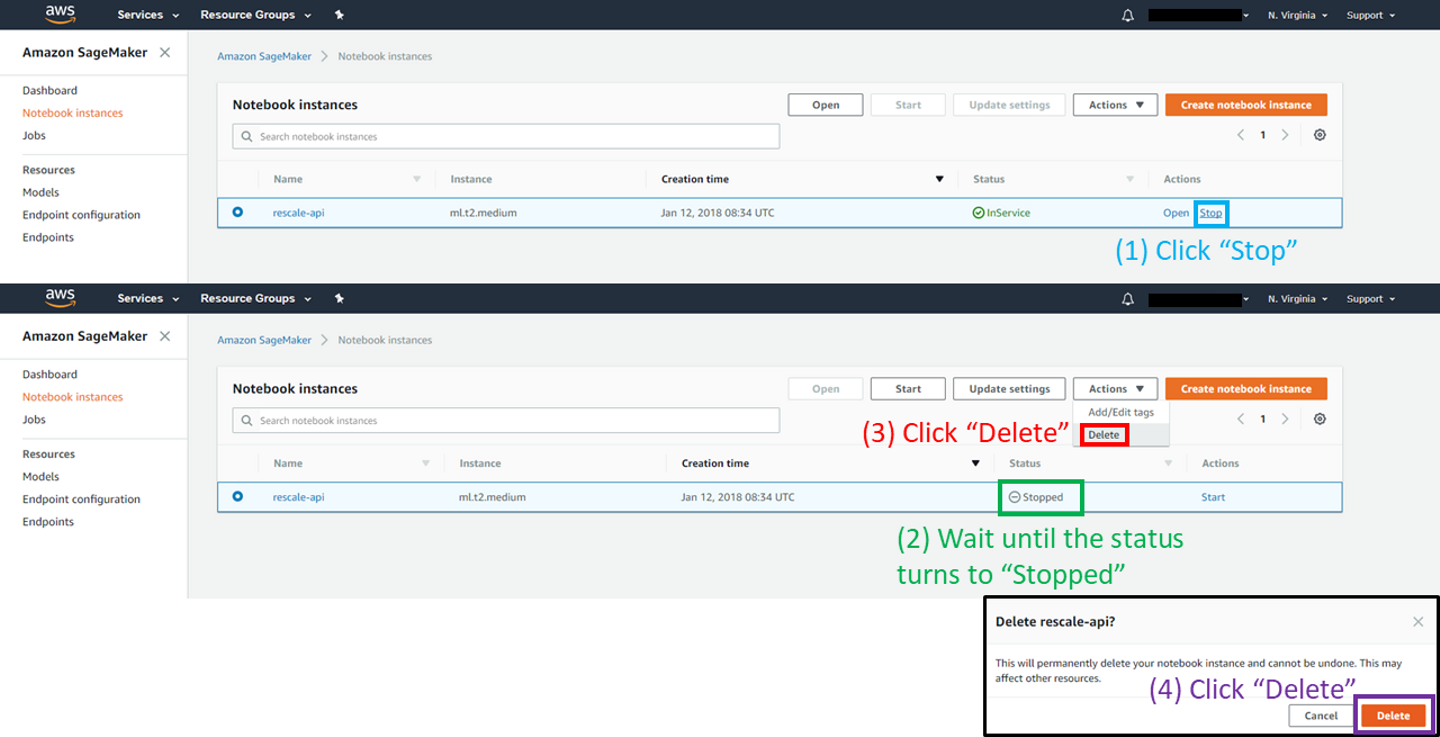Choose Delete from the Actions menu
This screenshot has width=1440, height=737.
tap(1104, 435)
